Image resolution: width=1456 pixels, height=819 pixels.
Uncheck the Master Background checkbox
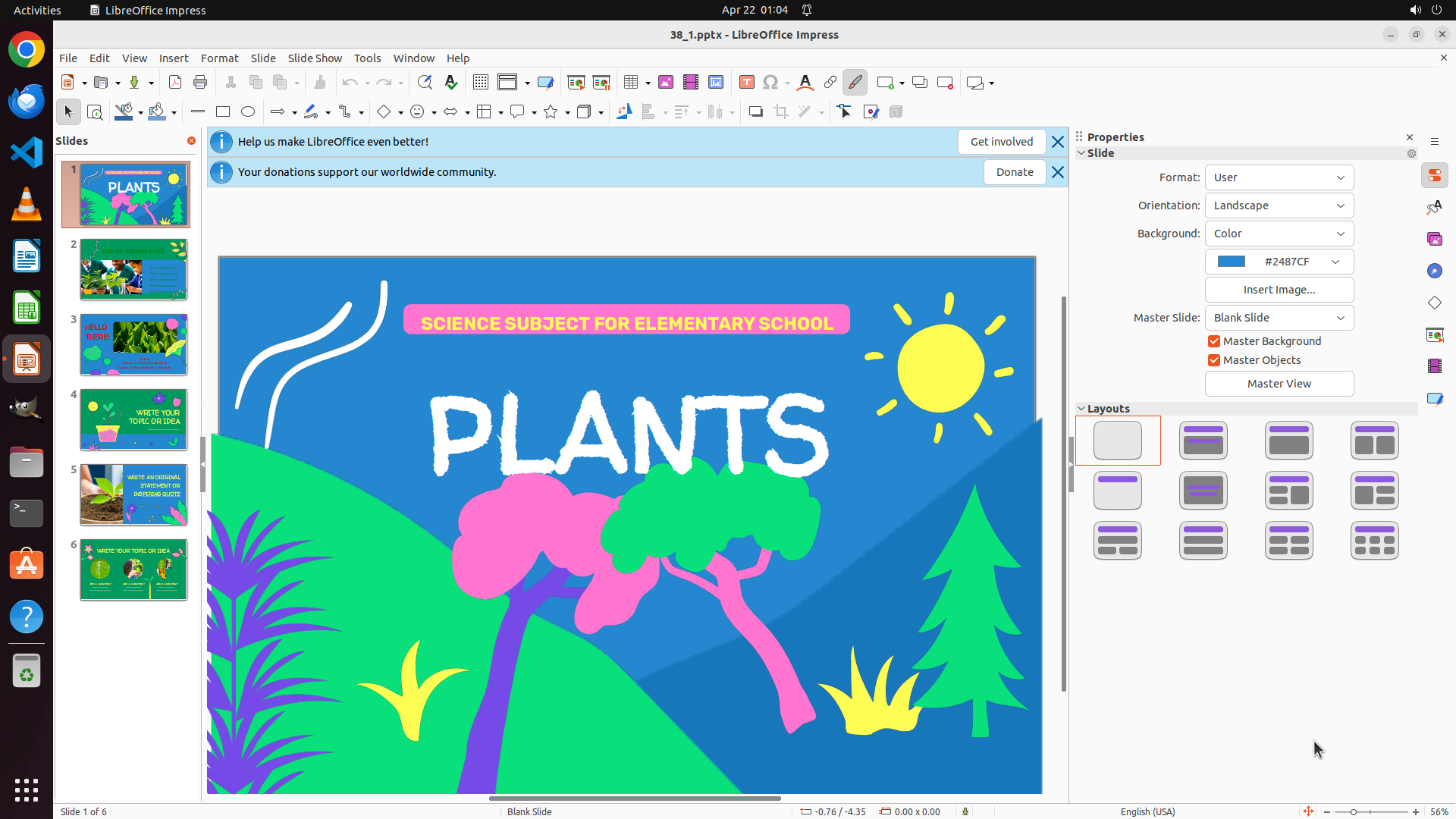click(x=1214, y=341)
